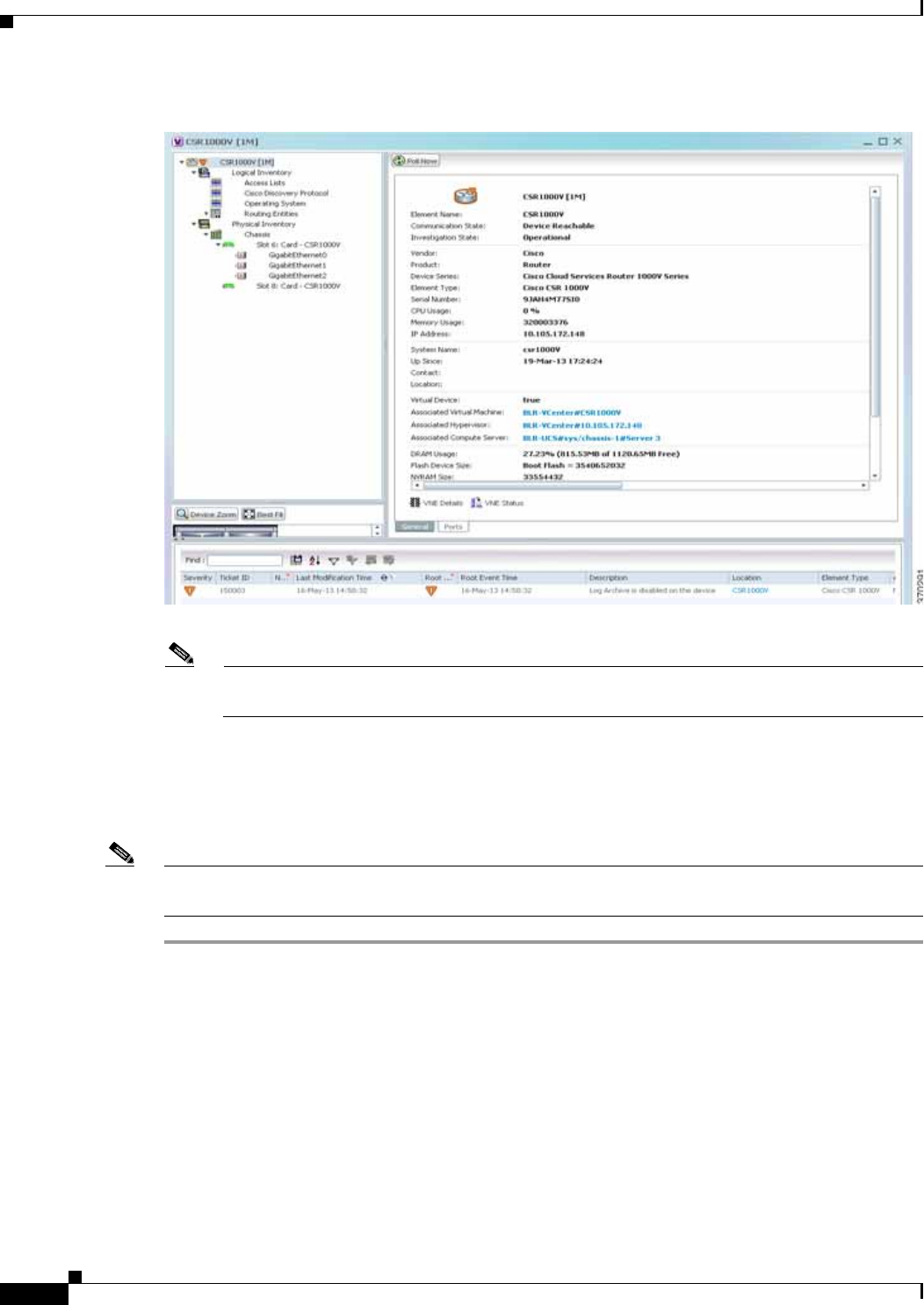The image size is (924, 1305).
Task: Click the Slot 8 card icon
Action: (228, 286)
